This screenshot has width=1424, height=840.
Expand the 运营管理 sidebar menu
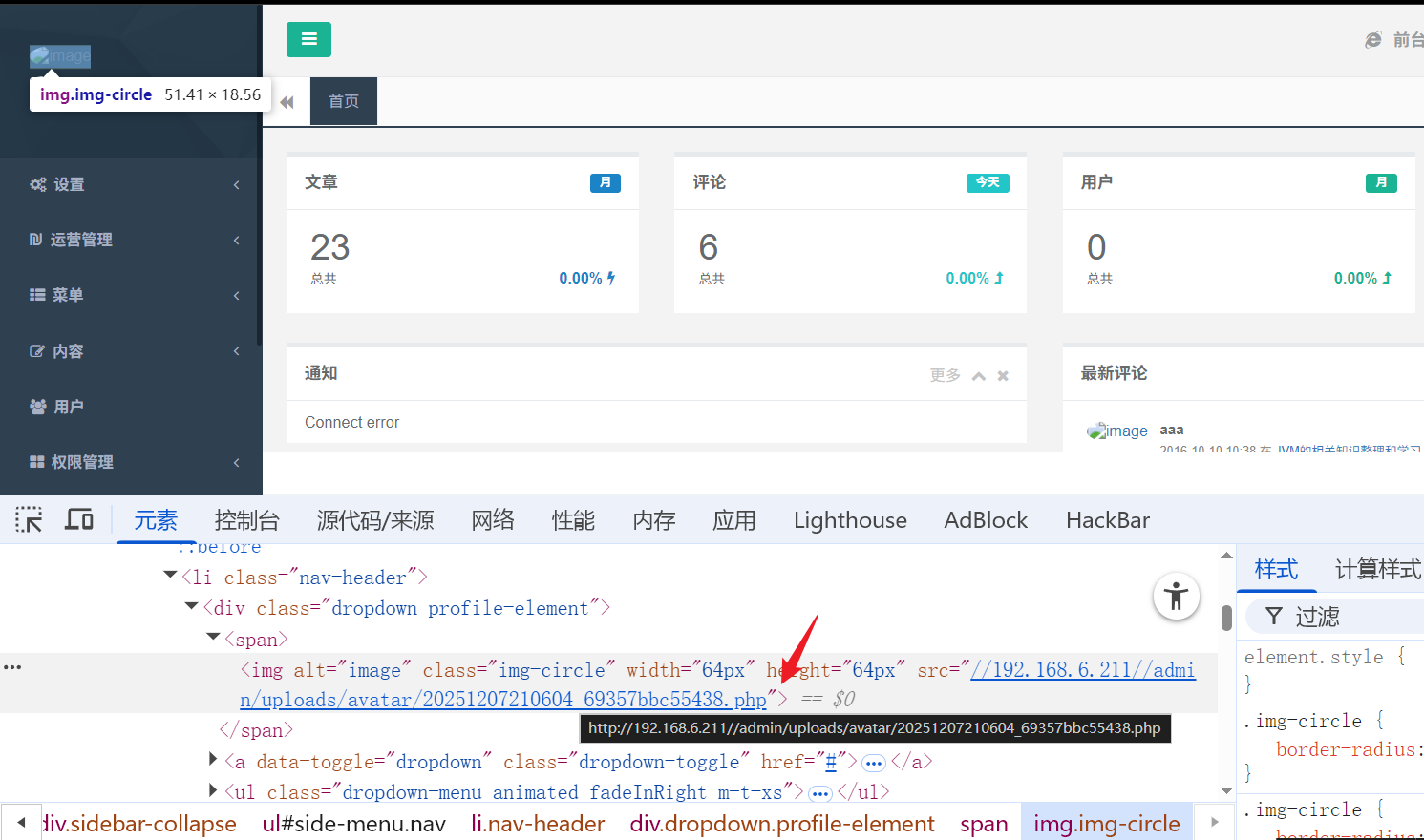81,240
